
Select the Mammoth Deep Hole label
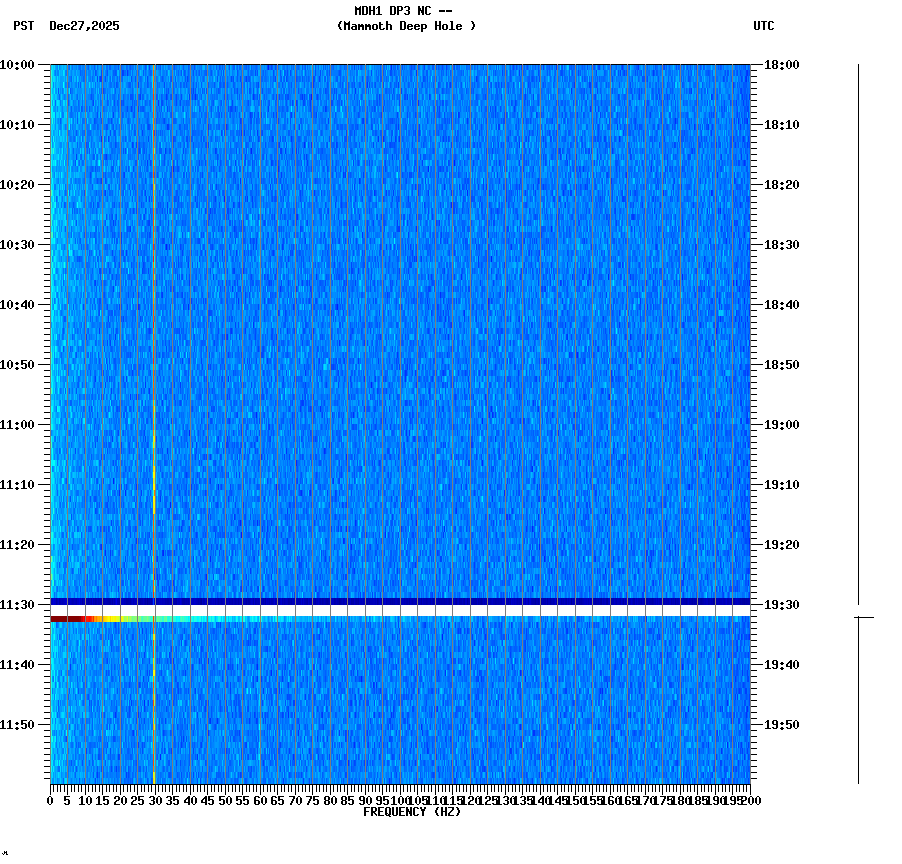405,27
